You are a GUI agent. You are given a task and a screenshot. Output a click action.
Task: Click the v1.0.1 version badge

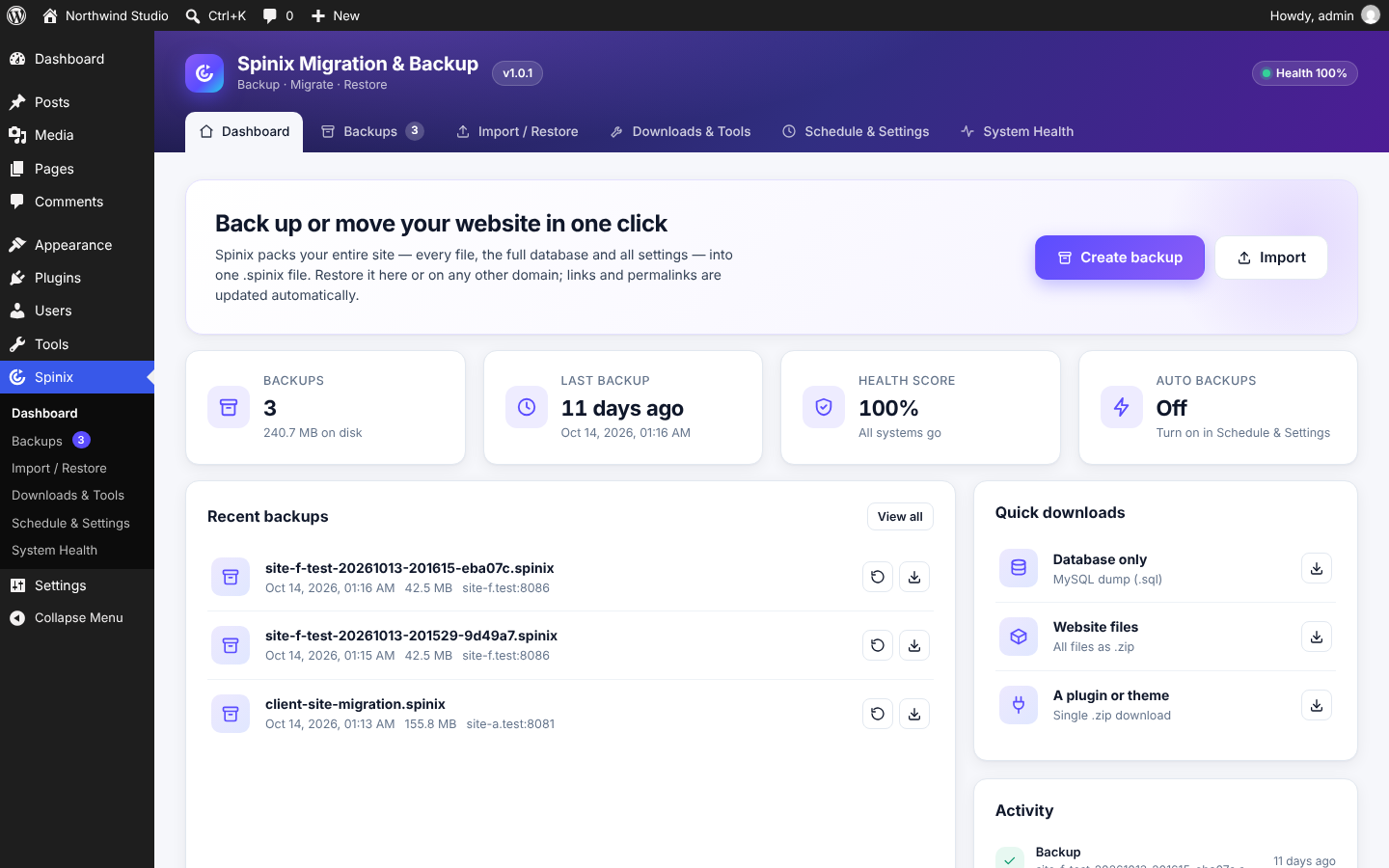[x=517, y=73]
